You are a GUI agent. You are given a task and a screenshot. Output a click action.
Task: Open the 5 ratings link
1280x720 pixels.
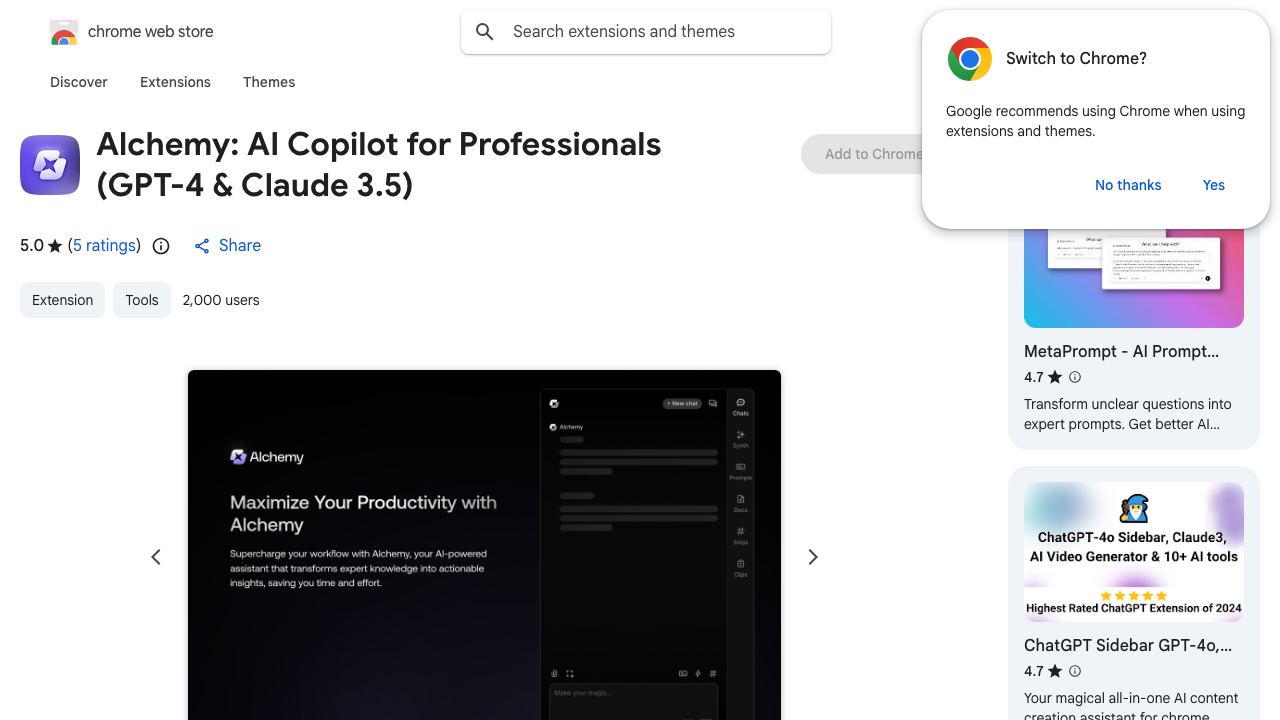click(104, 246)
